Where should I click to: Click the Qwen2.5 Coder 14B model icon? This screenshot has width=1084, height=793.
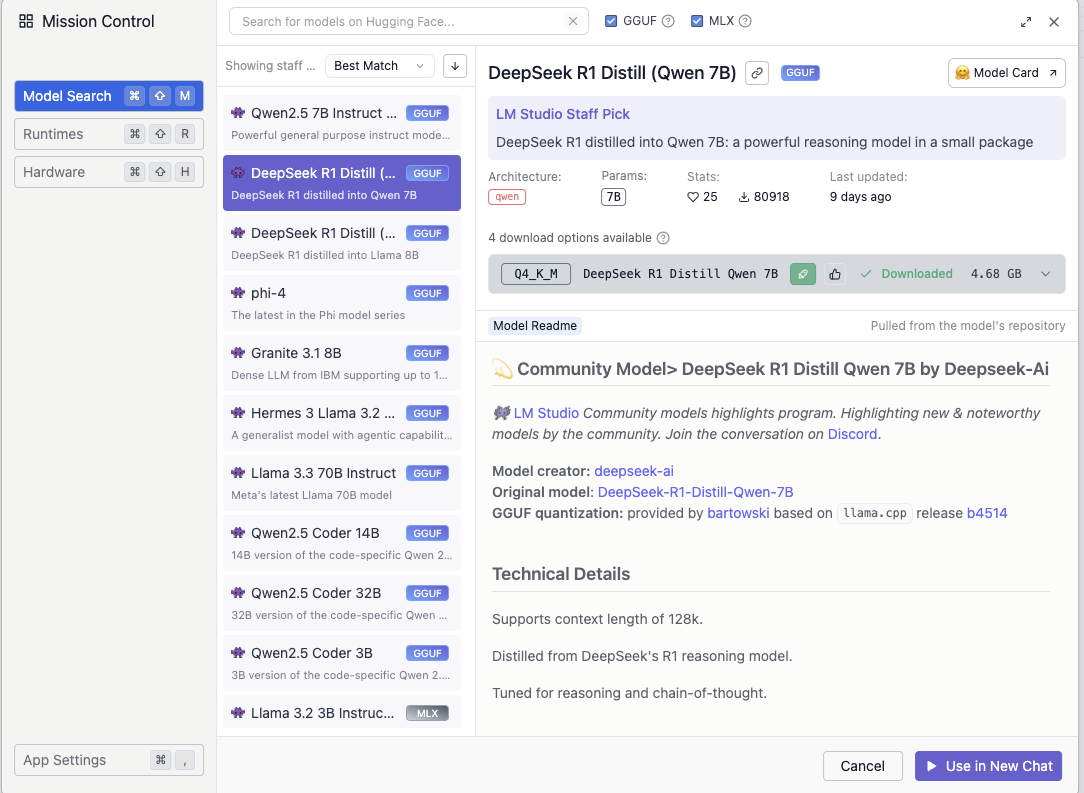click(238, 533)
